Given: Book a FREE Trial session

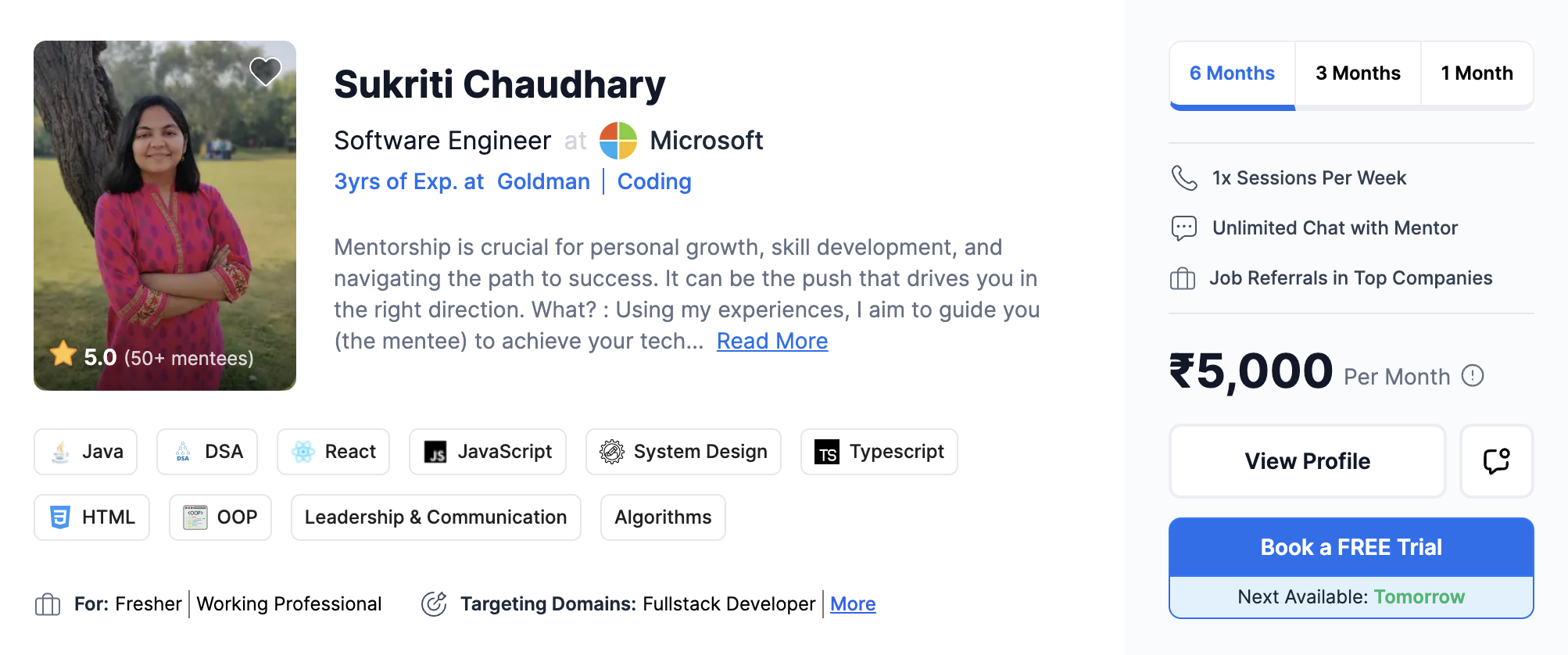Looking at the screenshot, I should point(1351,547).
